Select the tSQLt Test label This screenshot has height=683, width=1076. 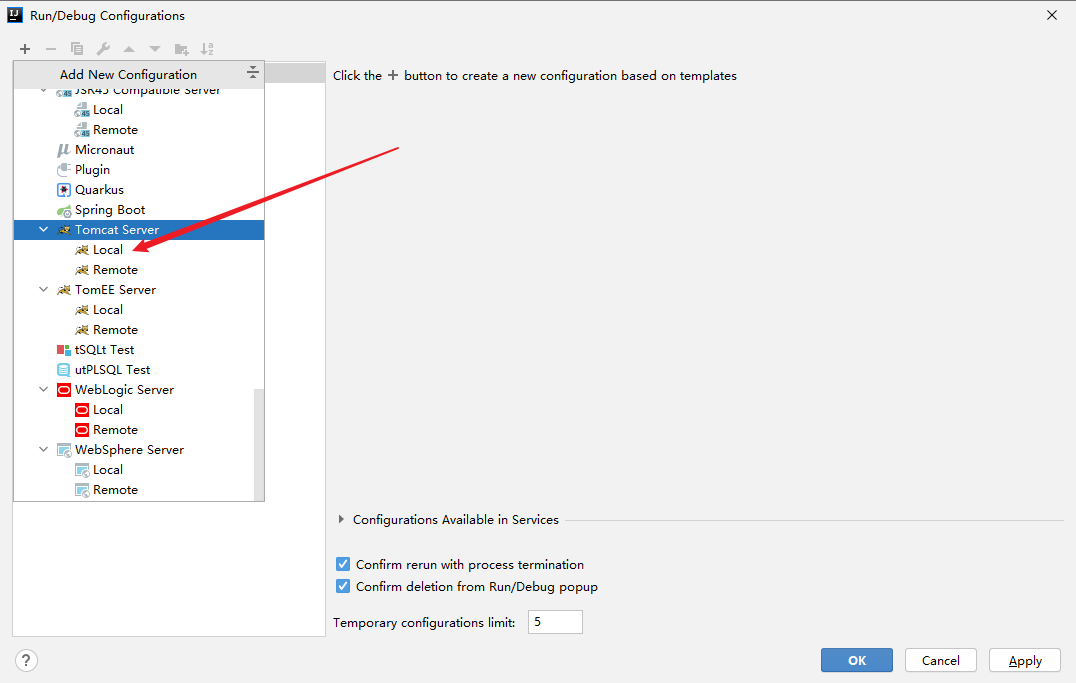104,350
